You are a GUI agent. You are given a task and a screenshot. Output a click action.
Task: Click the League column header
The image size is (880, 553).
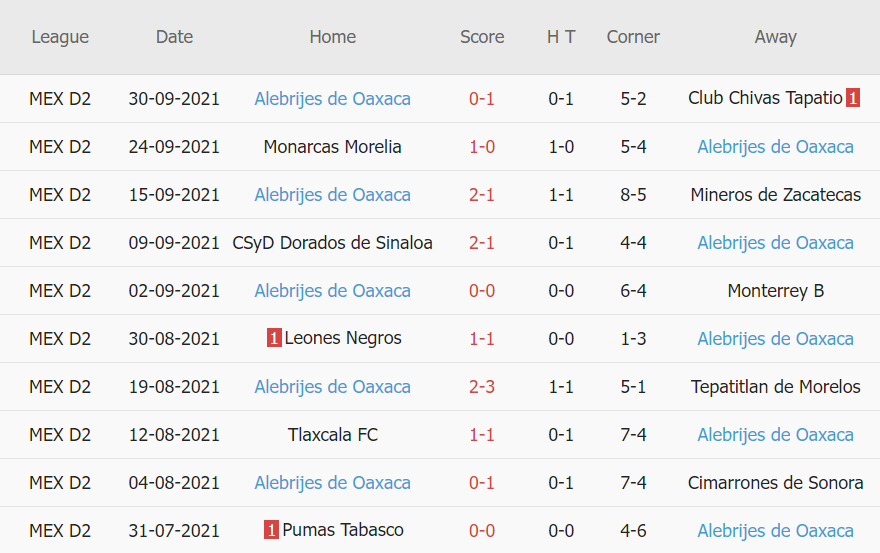[x=60, y=37]
